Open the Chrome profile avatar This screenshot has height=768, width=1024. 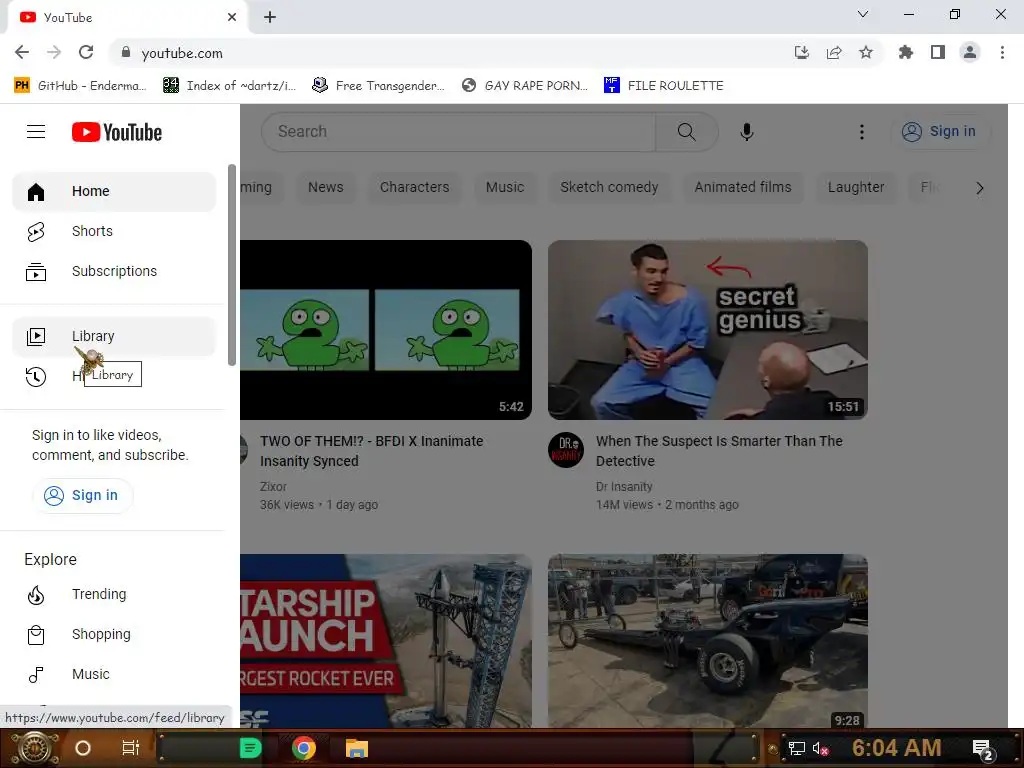pyautogui.click(x=970, y=52)
